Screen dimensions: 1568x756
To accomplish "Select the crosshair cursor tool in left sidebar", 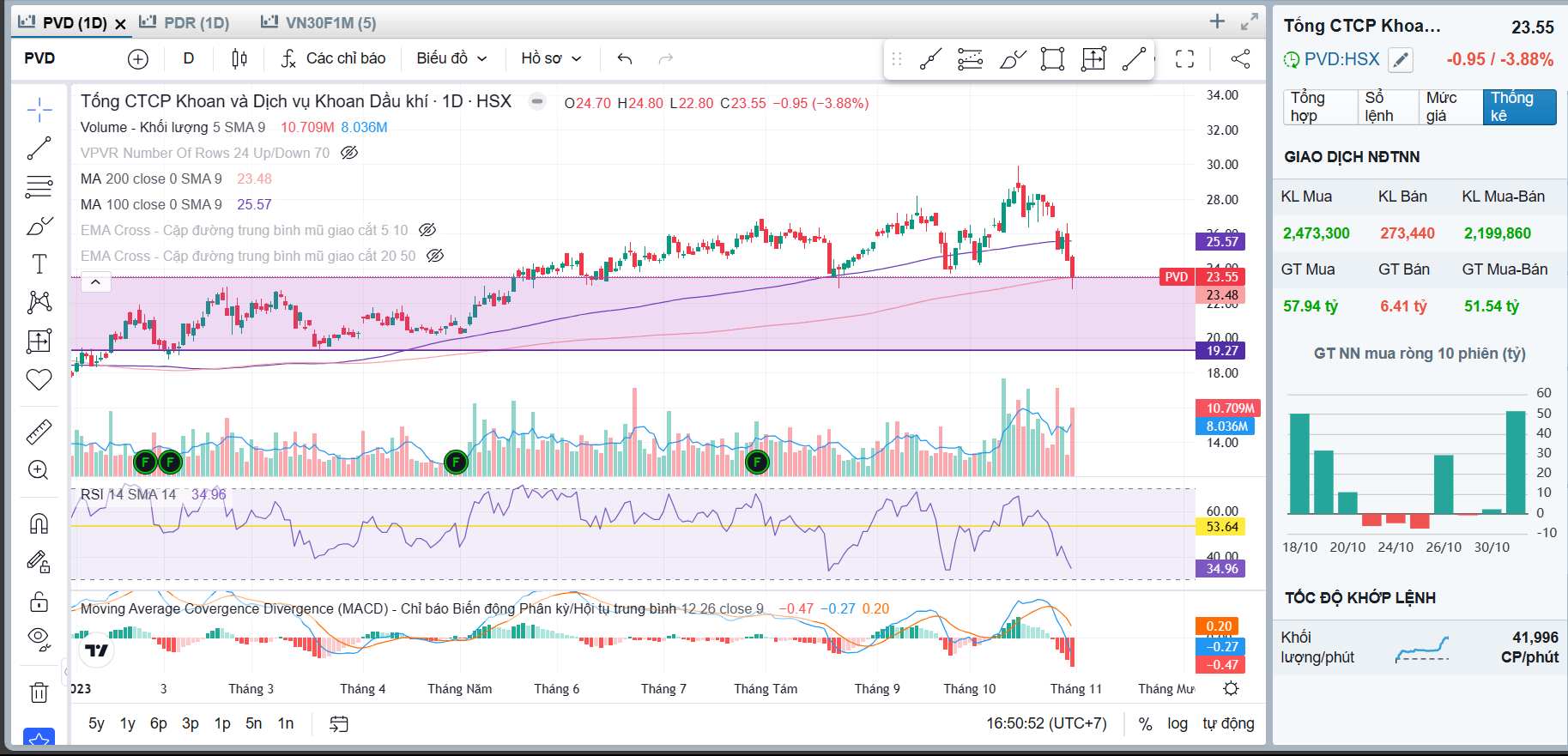I will coord(39,110).
